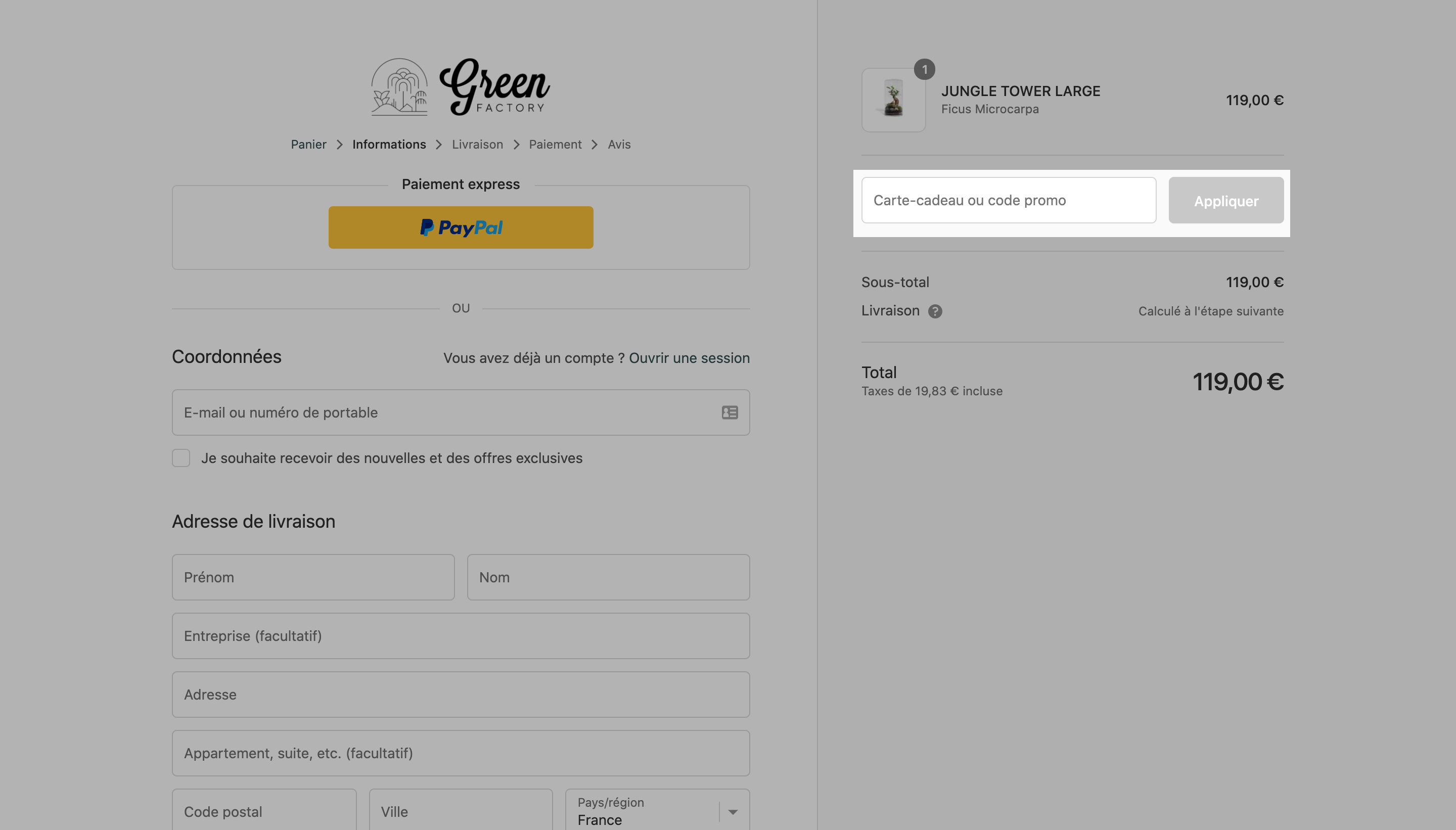Click the Livraison help question mark icon

click(935, 311)
